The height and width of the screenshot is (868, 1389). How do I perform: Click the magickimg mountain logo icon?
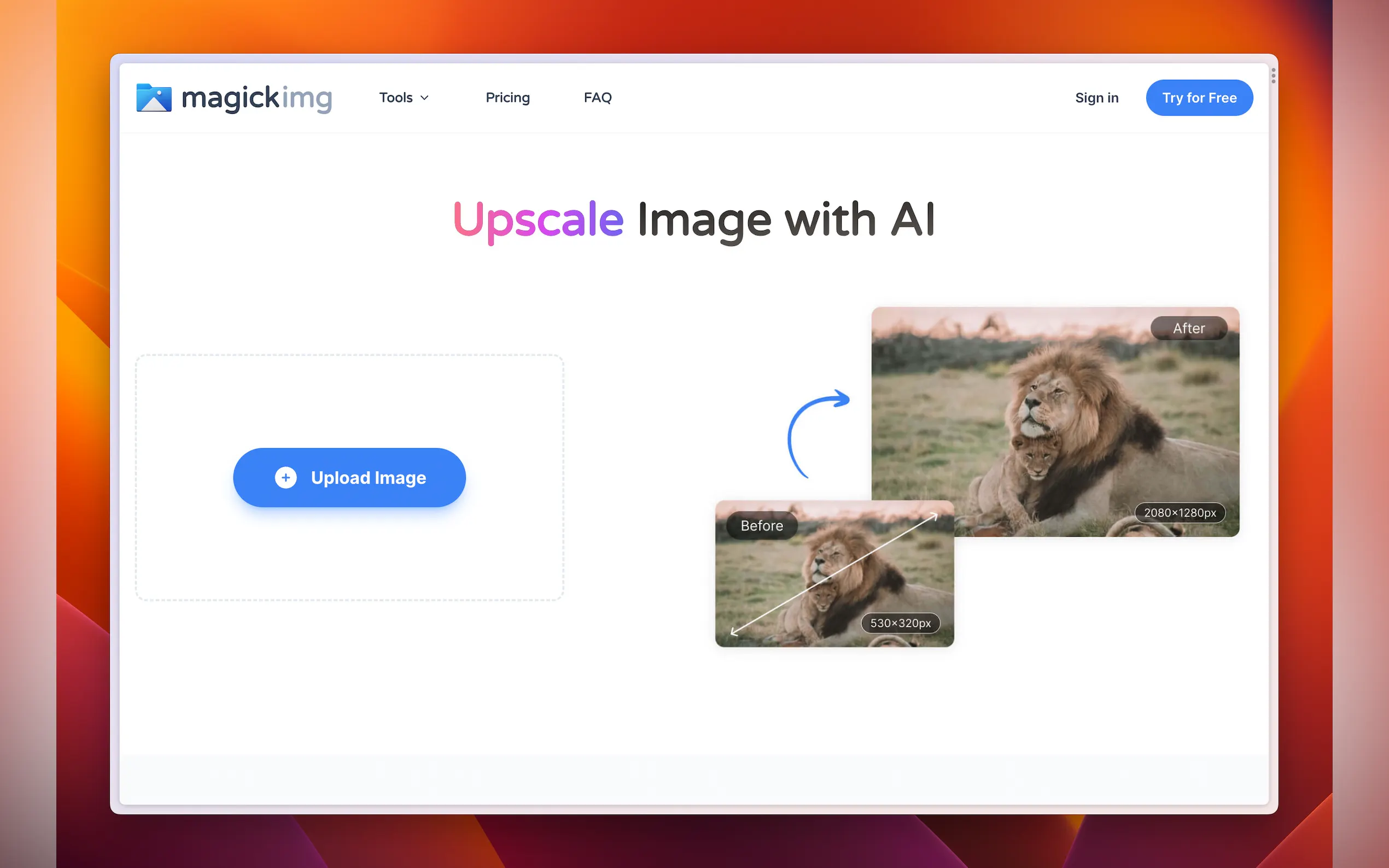153,98
